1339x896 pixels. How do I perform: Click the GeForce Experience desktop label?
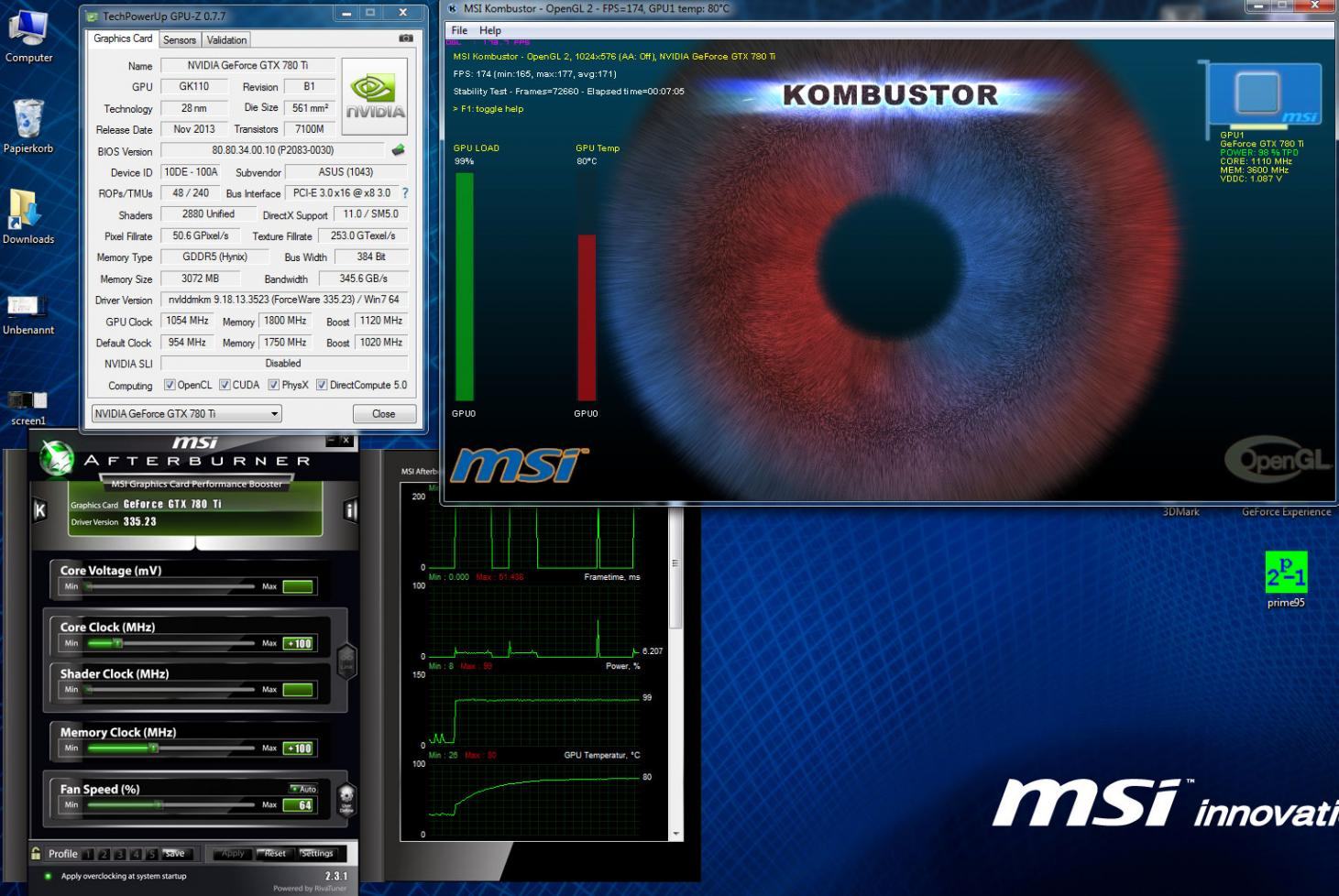tap(1286, 511)
